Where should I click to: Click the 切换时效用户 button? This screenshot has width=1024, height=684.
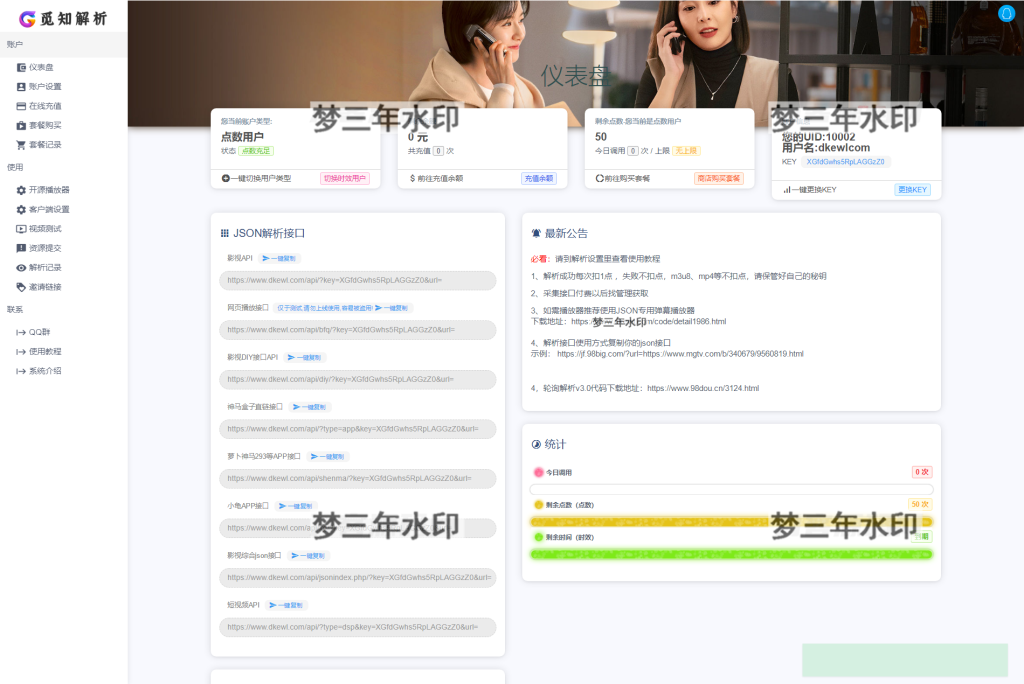[x=345, y=178]
